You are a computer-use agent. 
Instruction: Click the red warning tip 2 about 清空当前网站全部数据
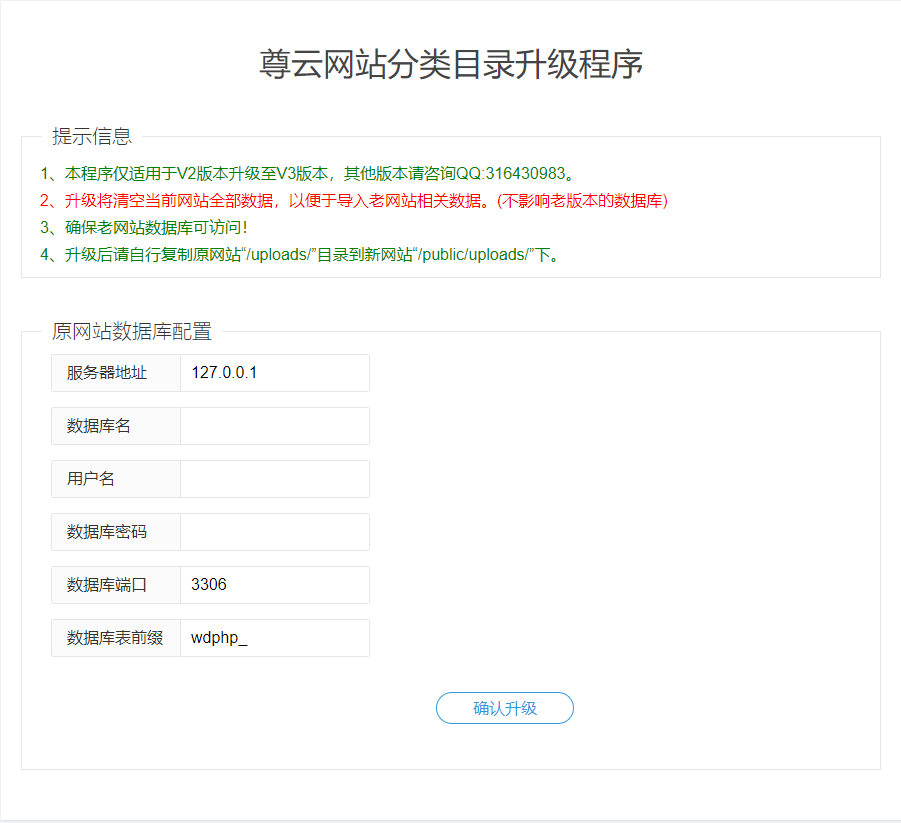coord(354,201)
